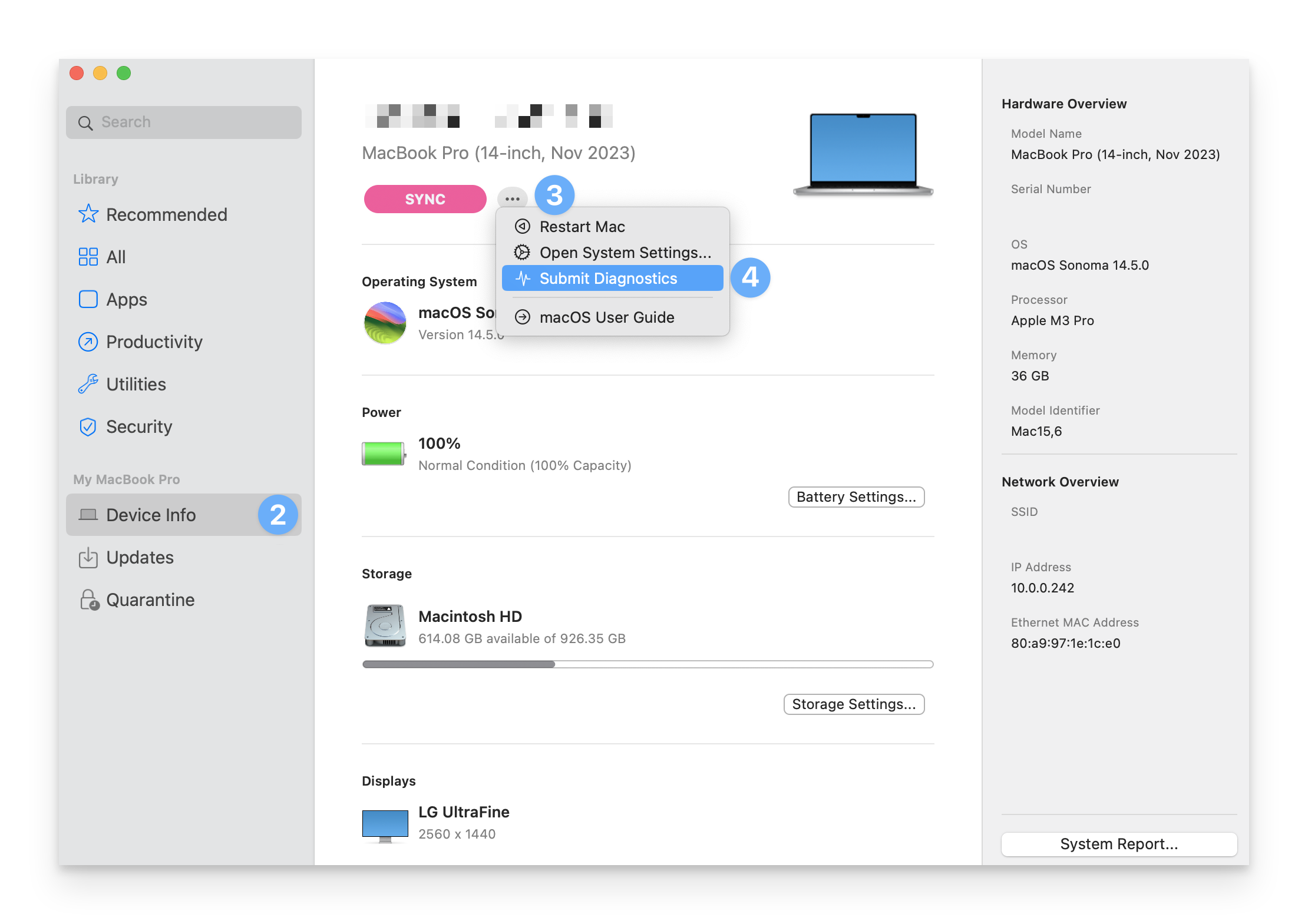Open the ellipsis actions menu
Screen dimensions: 1308x924
pyautogui.click(x=511, y=198)
